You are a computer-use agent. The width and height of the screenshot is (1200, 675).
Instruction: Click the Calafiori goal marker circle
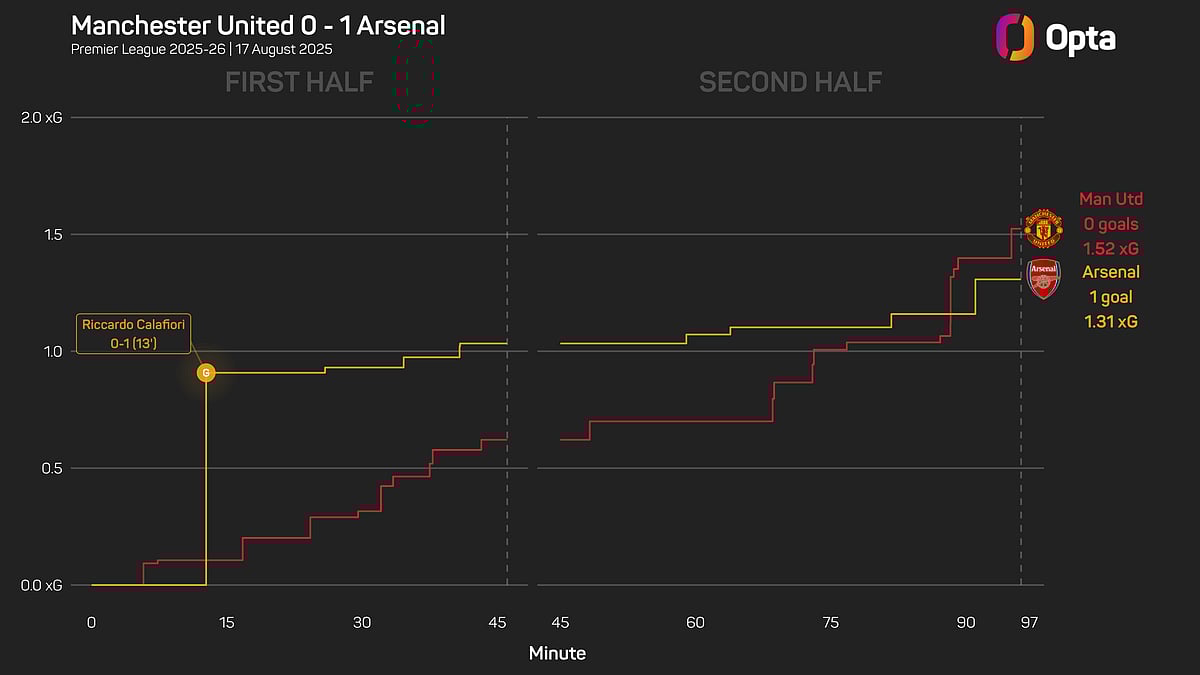pyautogui.click(x=206, y=373)
